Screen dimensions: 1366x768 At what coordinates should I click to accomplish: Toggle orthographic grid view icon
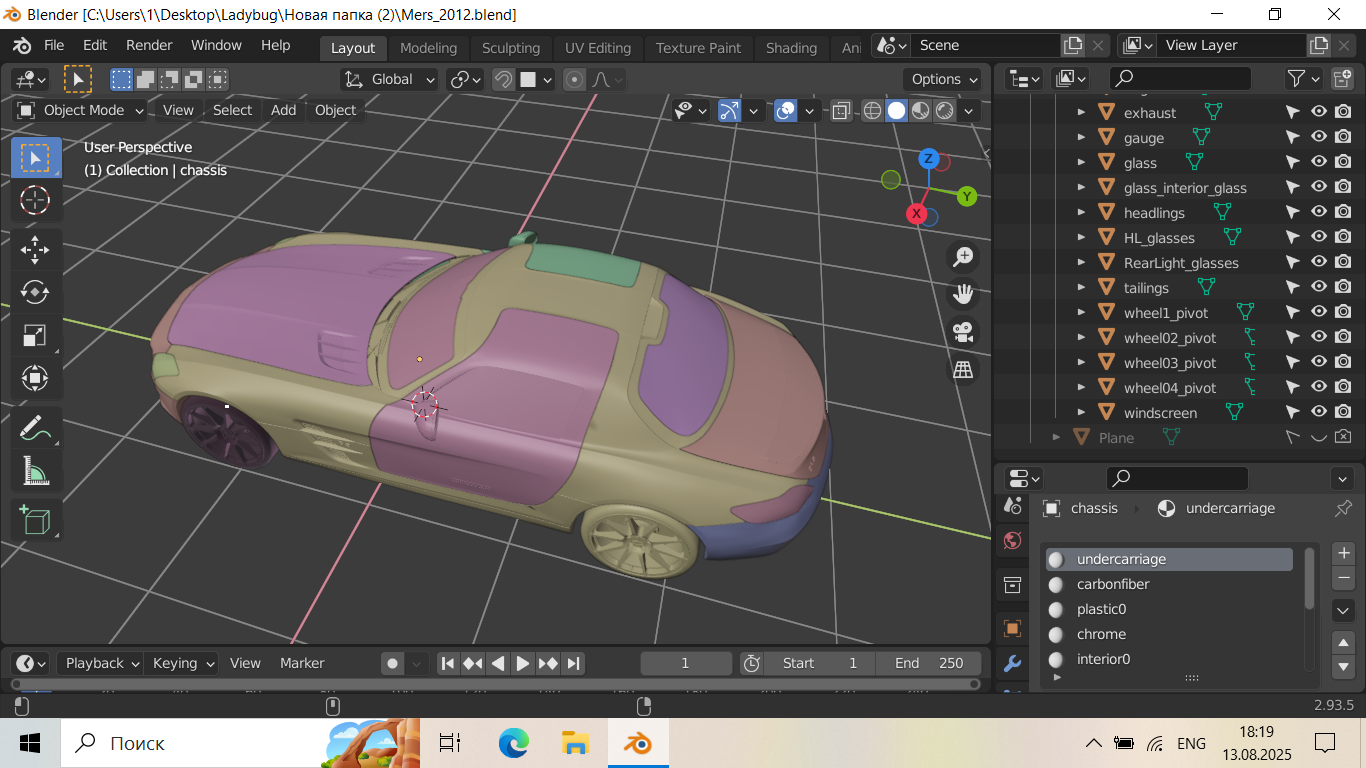point(963,370)
